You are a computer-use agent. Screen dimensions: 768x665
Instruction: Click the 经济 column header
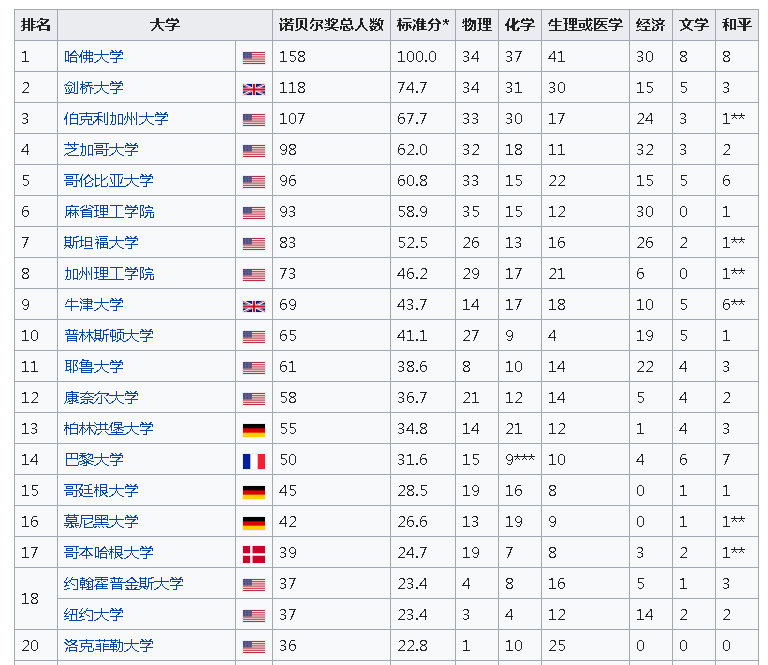point(650,24)
